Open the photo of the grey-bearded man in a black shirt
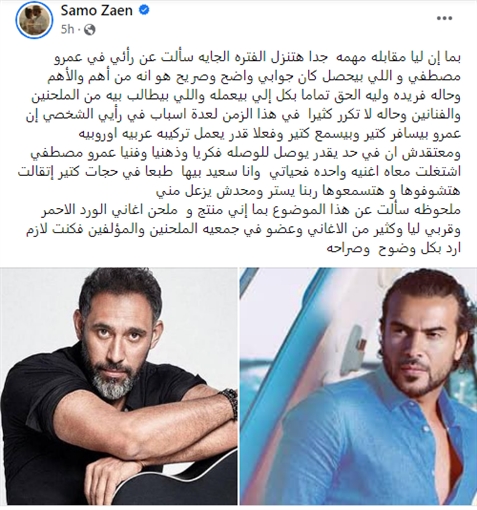The image size is (477, 510). tap(118, 386)
